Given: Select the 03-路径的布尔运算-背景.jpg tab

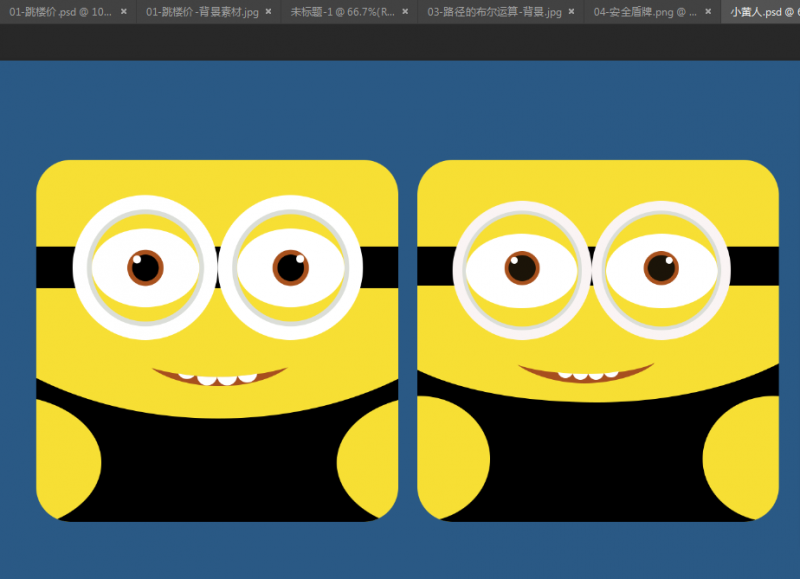Looking at the screenshot, I should pos(490,12).
